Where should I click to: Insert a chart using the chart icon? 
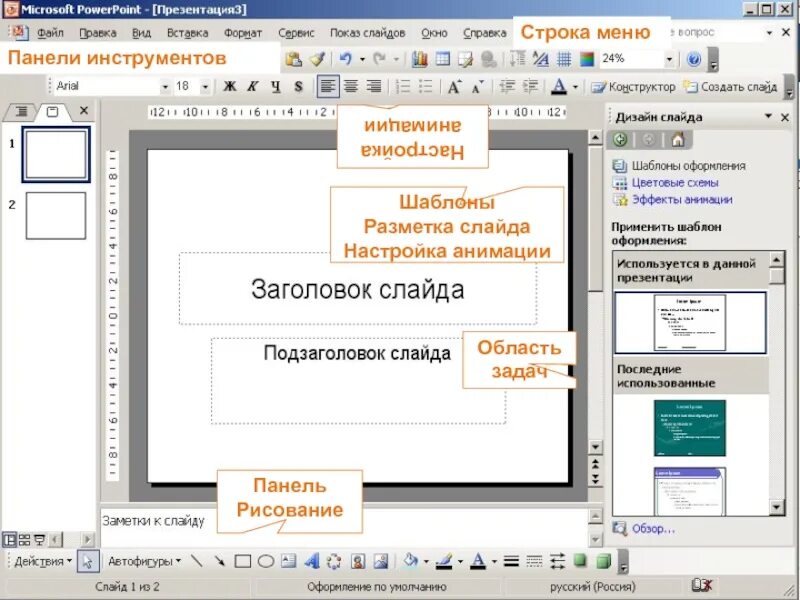point(419,59)
